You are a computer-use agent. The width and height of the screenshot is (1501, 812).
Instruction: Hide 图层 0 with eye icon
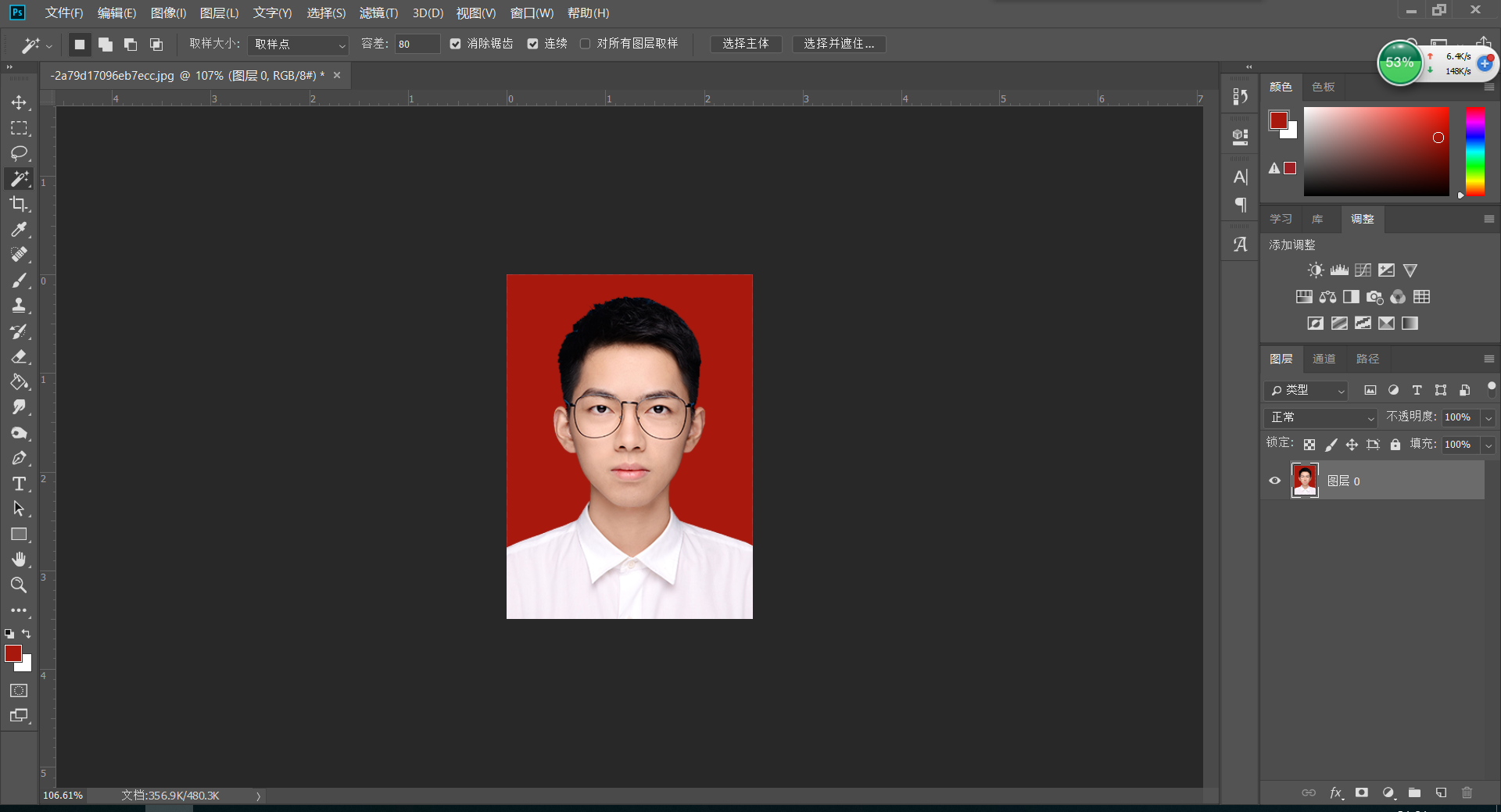coord(1275,481)
